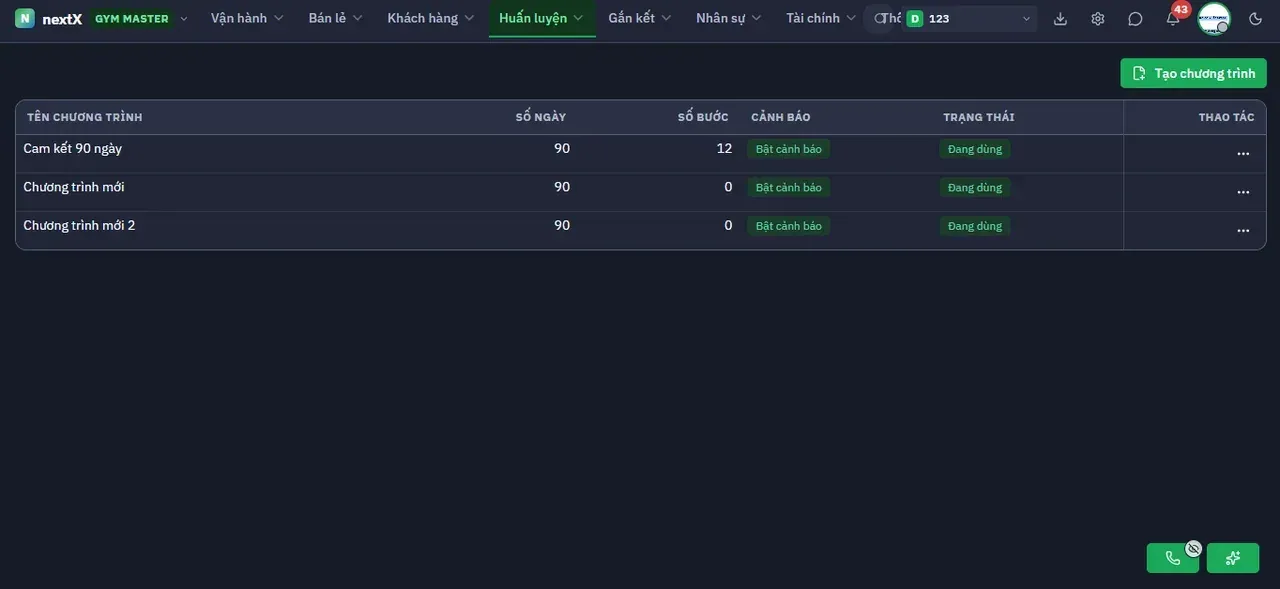The height and width of the screenshot is (589, 1280).
Task: Click Bật cảnh báo badge for Cam kết 90 ngày
Action: click(x=789, y=149)
